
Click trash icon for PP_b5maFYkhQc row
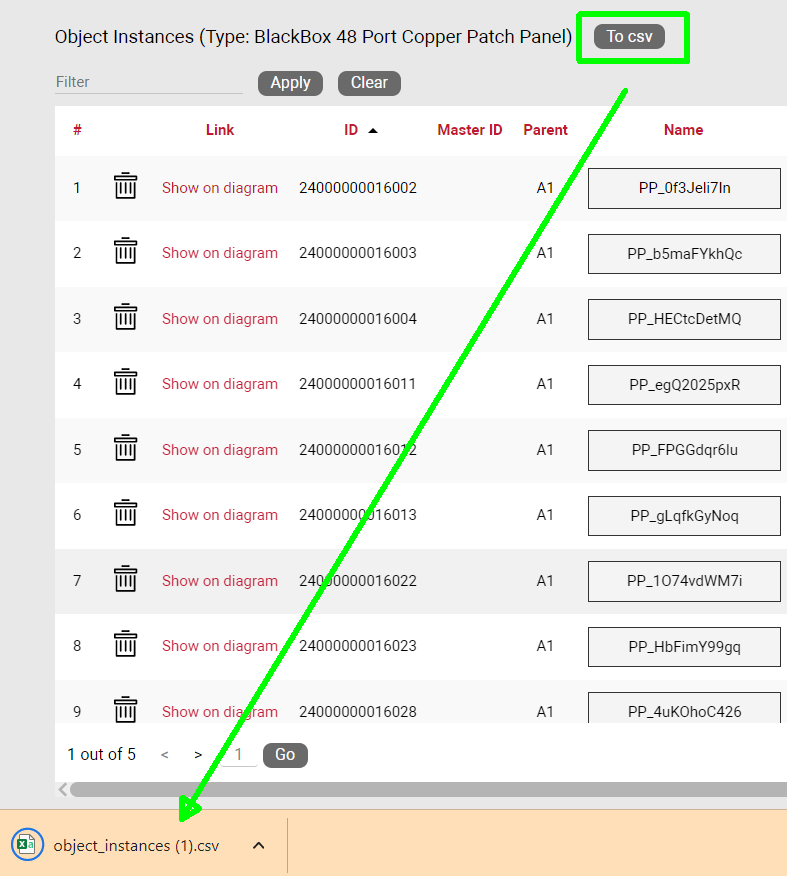tap(125, 252)
